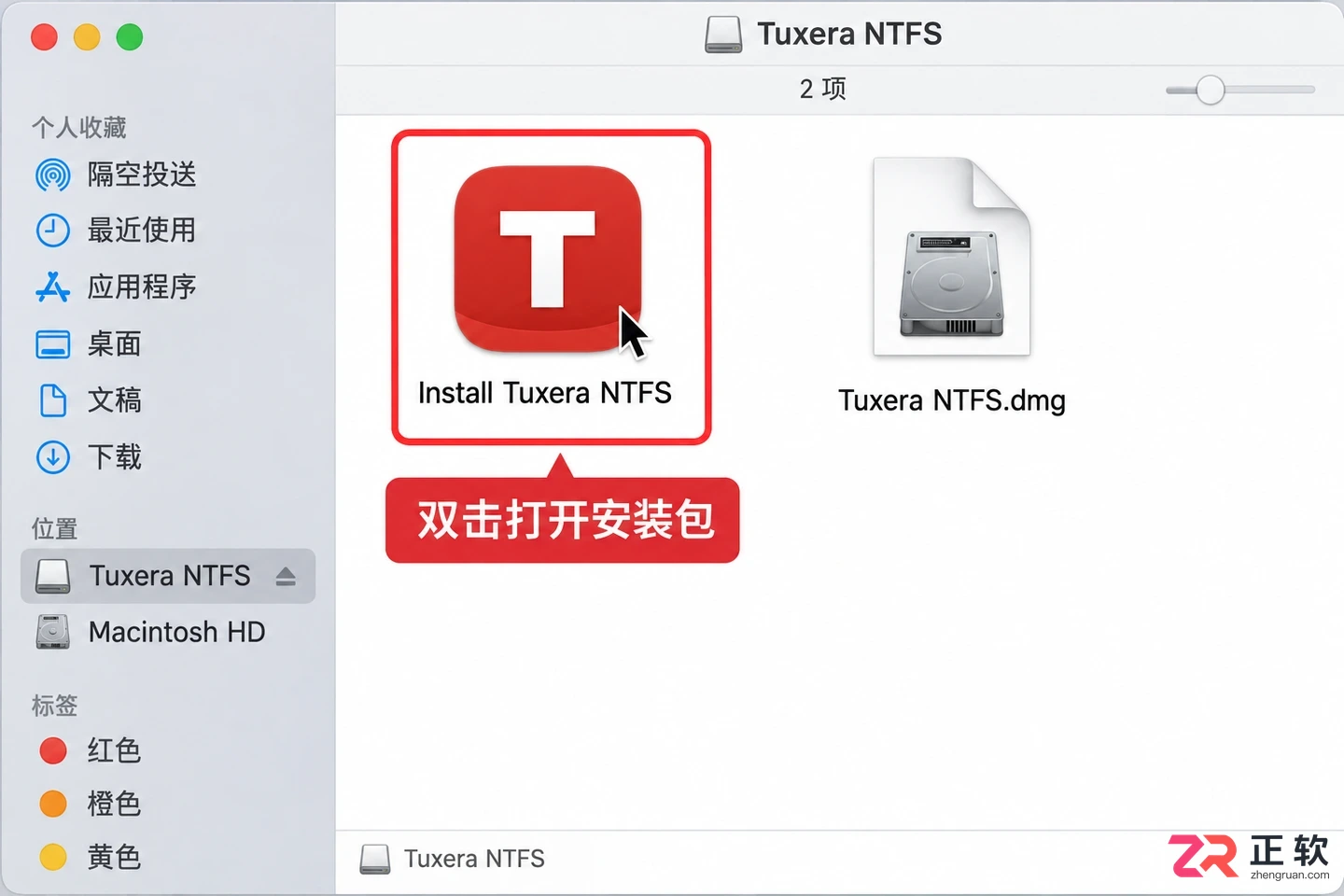
Task: Click the AirDrop icon in the sidebar
Action: click(52, 175)
